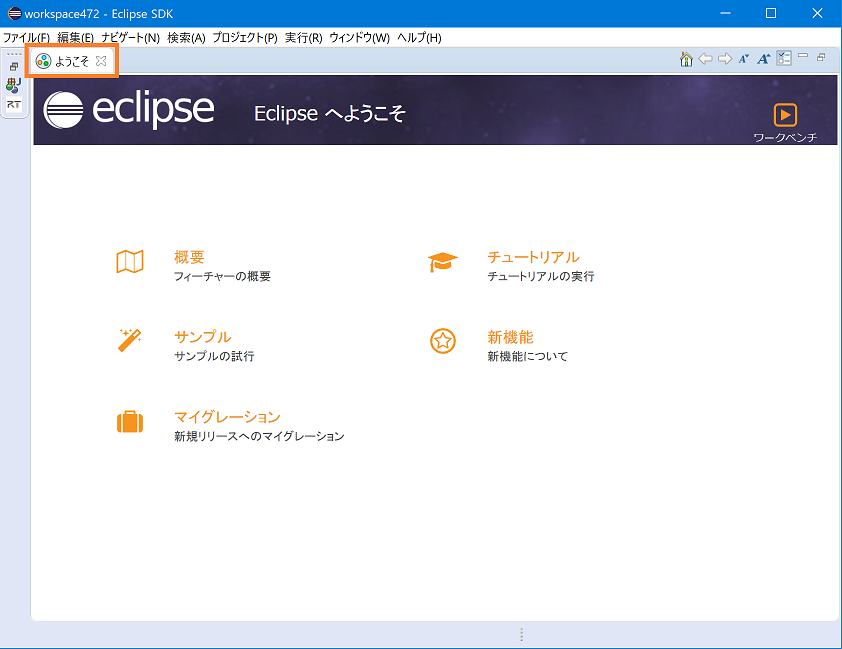Open the 概要 link
Viewport: 842px width, 649px height.
pyautogui.click(x=189, y=257)
